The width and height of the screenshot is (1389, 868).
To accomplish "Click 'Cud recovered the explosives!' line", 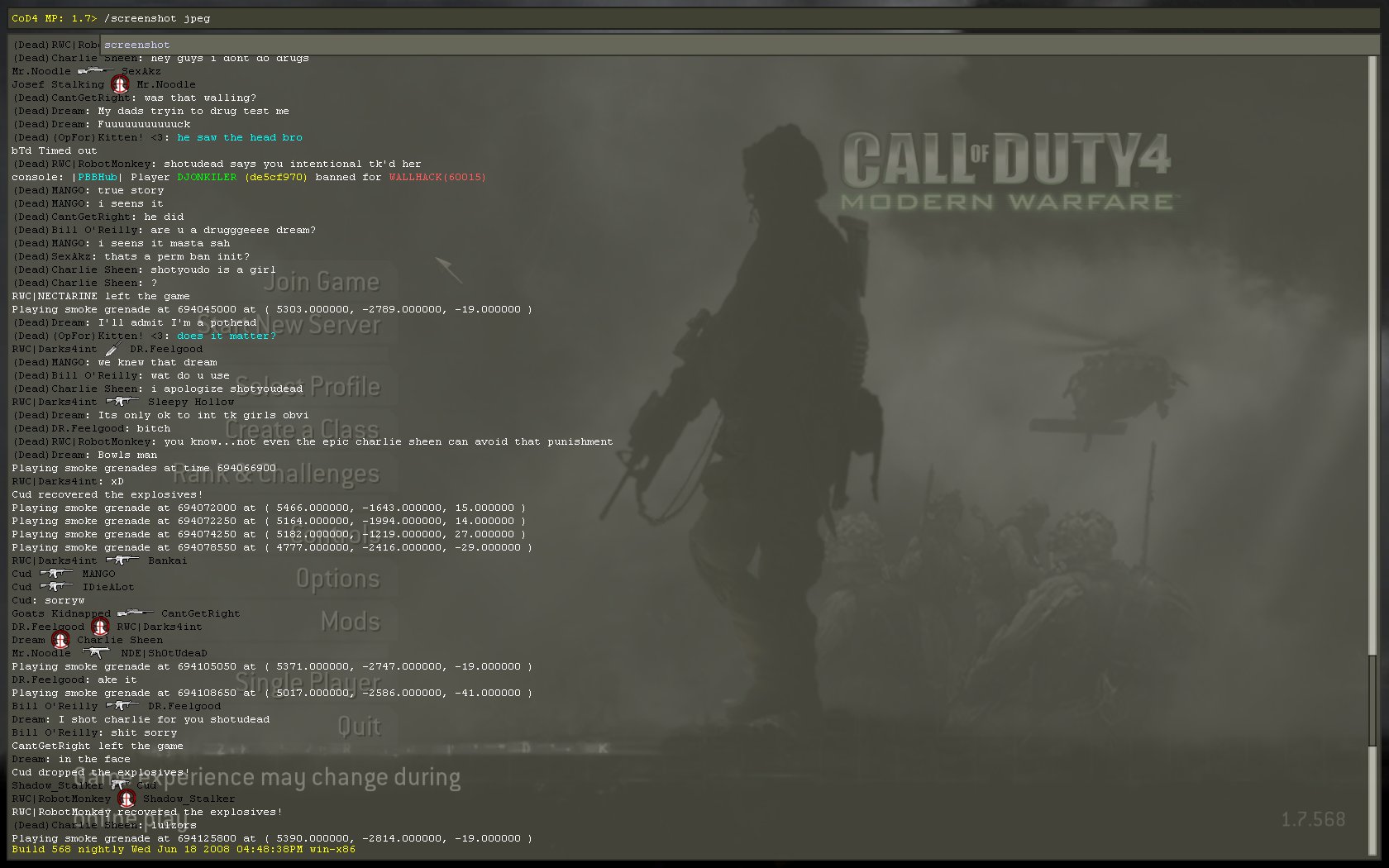I will 107,494.
